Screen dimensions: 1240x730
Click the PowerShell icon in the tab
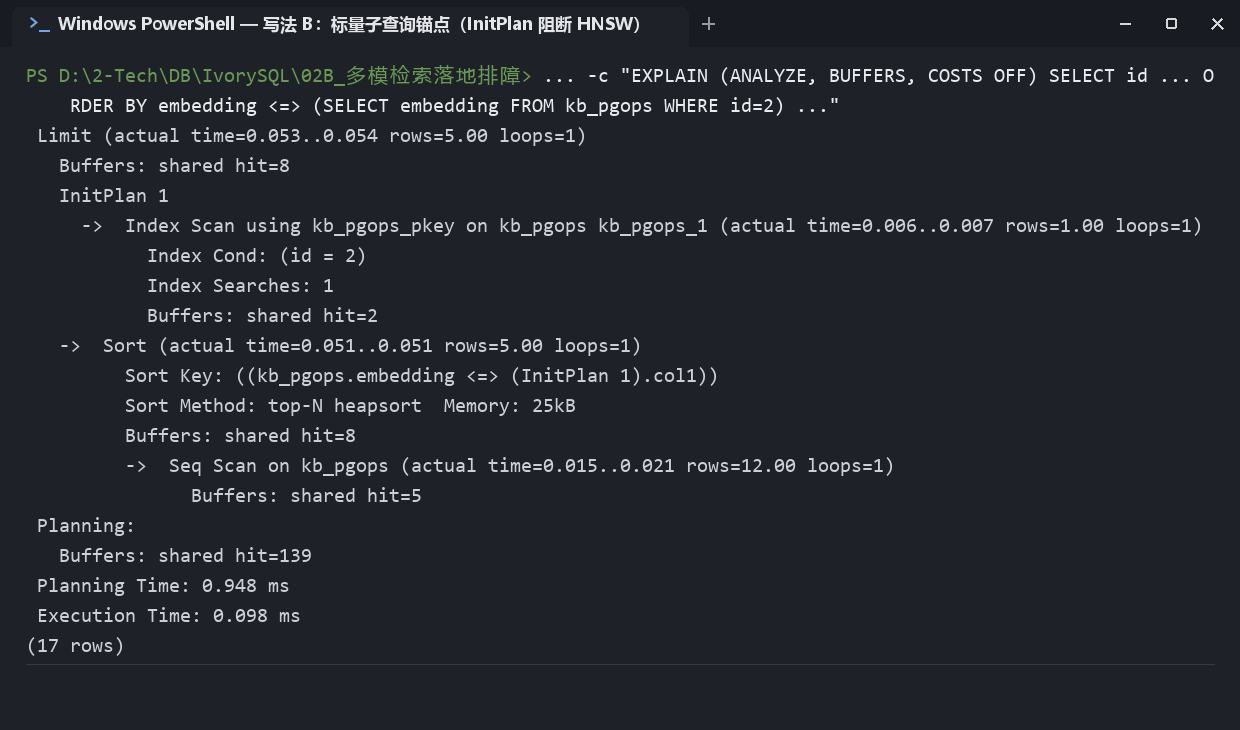(x=39, y=24)
